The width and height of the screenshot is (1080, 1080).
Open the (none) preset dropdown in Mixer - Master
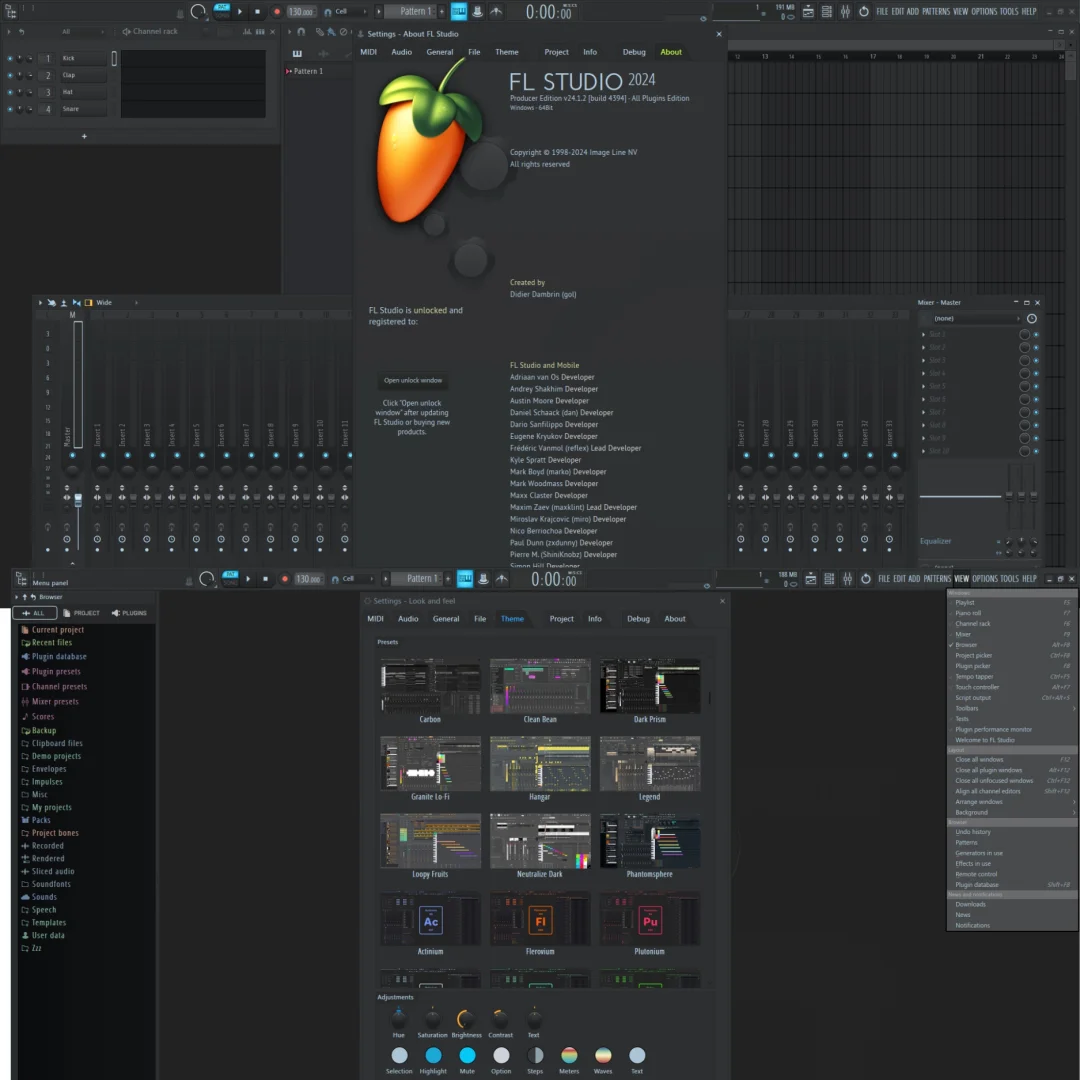[x=972, y=318]
